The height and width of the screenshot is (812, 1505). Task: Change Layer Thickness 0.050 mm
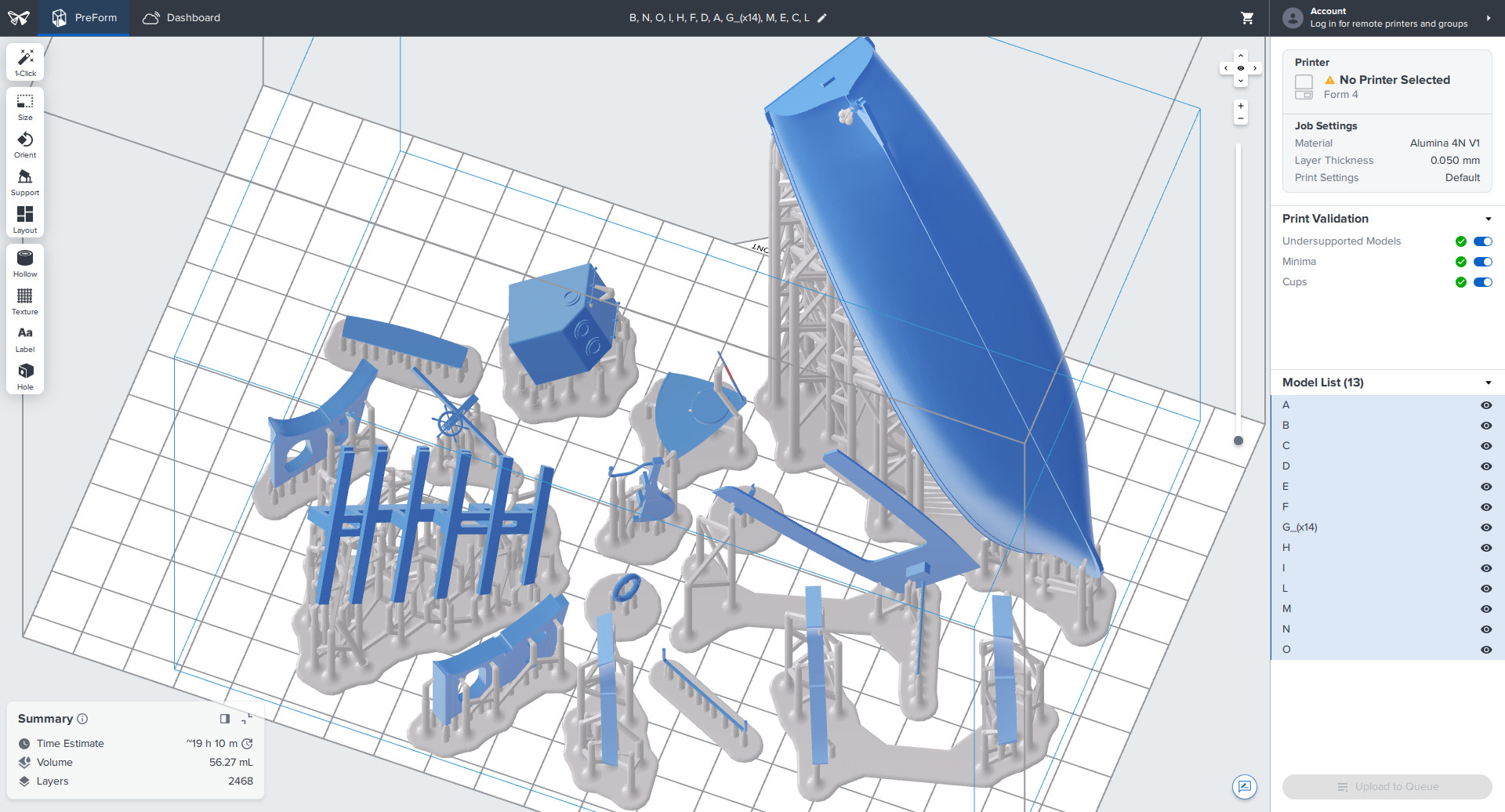[1455, 160]
